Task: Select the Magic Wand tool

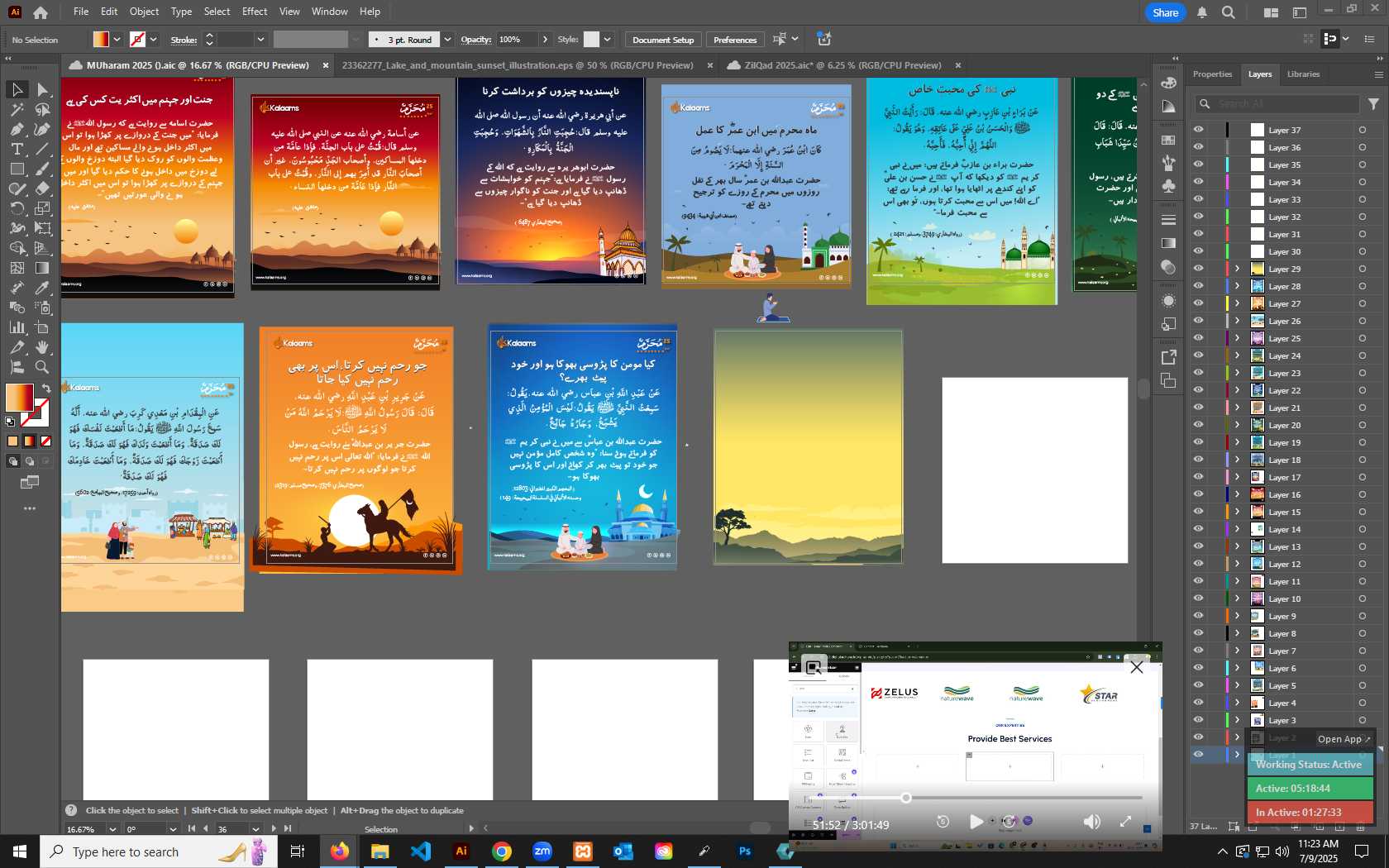Action: click(17, 109)
